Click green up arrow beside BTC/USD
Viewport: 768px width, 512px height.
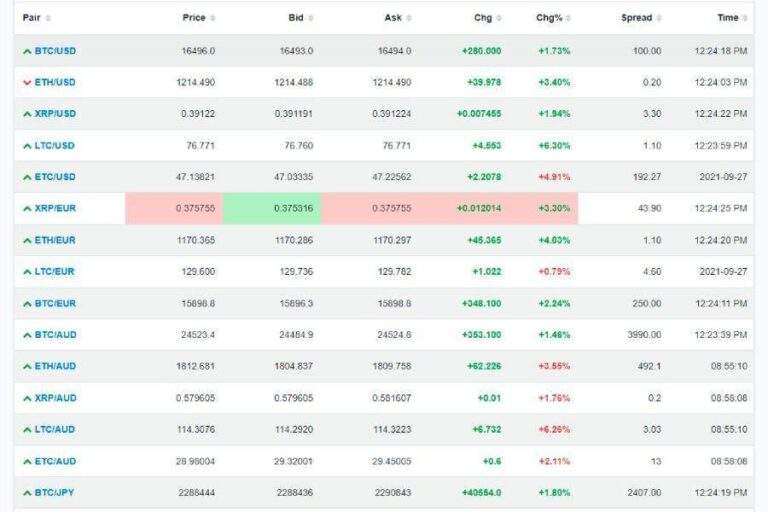click(27, 51)
